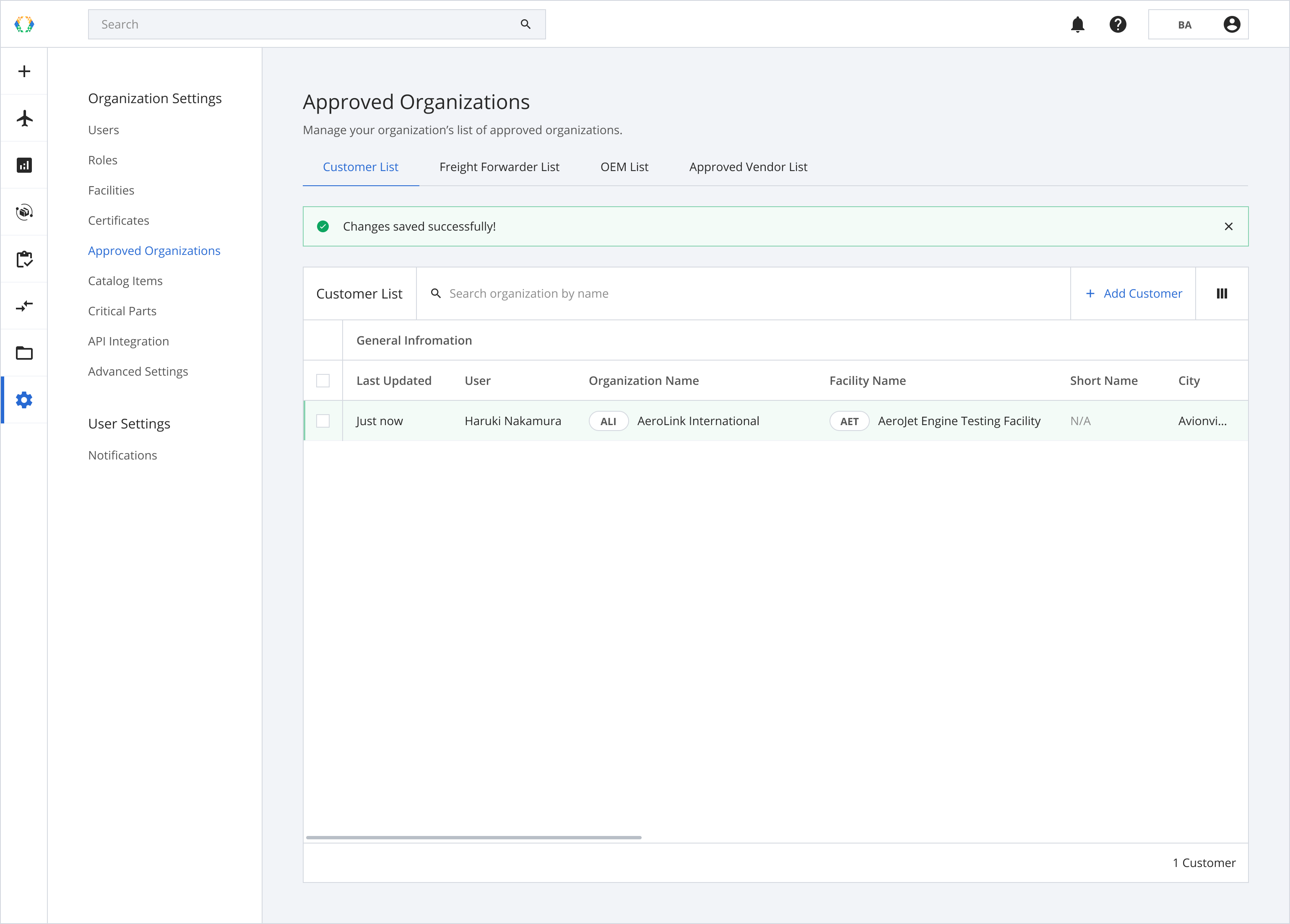Viewport: 1290px width, 924px height.
Task: Focus the Search organization by name field
Action: [x=744, y=293]
